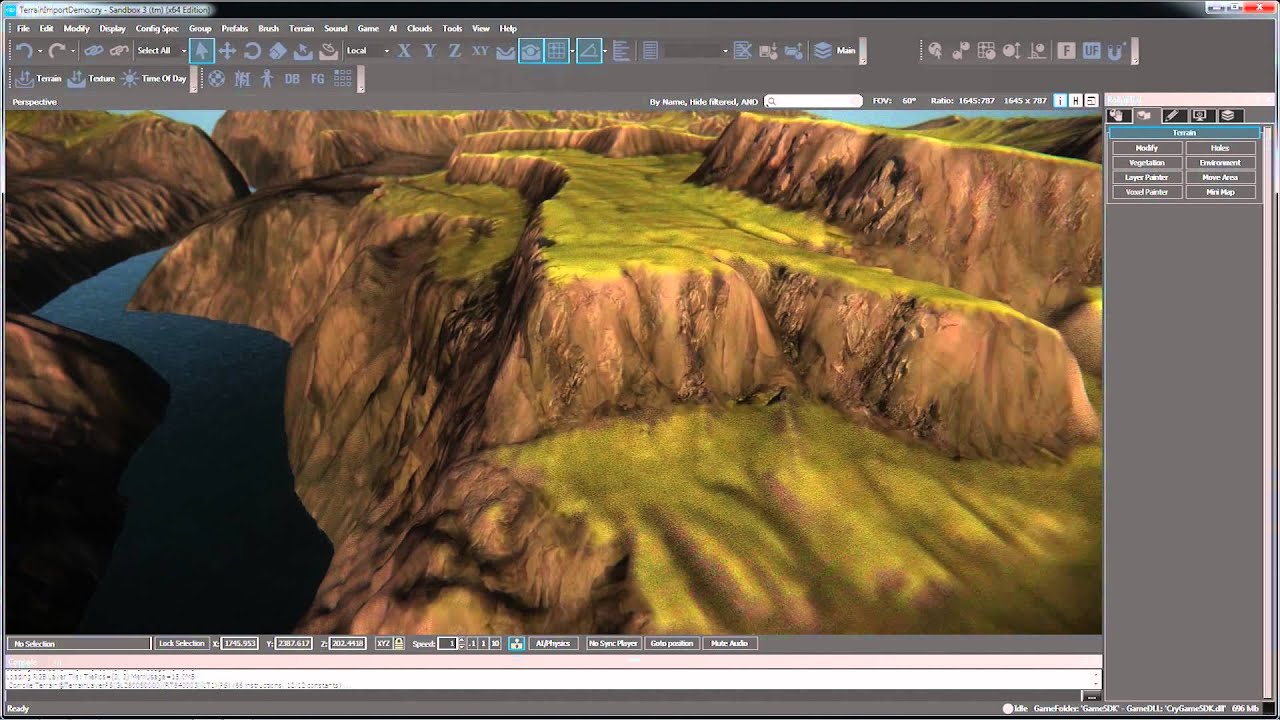Activate the Select Terrain tool
Viewport: 1280px width, 720px height.
pos(303,50)
